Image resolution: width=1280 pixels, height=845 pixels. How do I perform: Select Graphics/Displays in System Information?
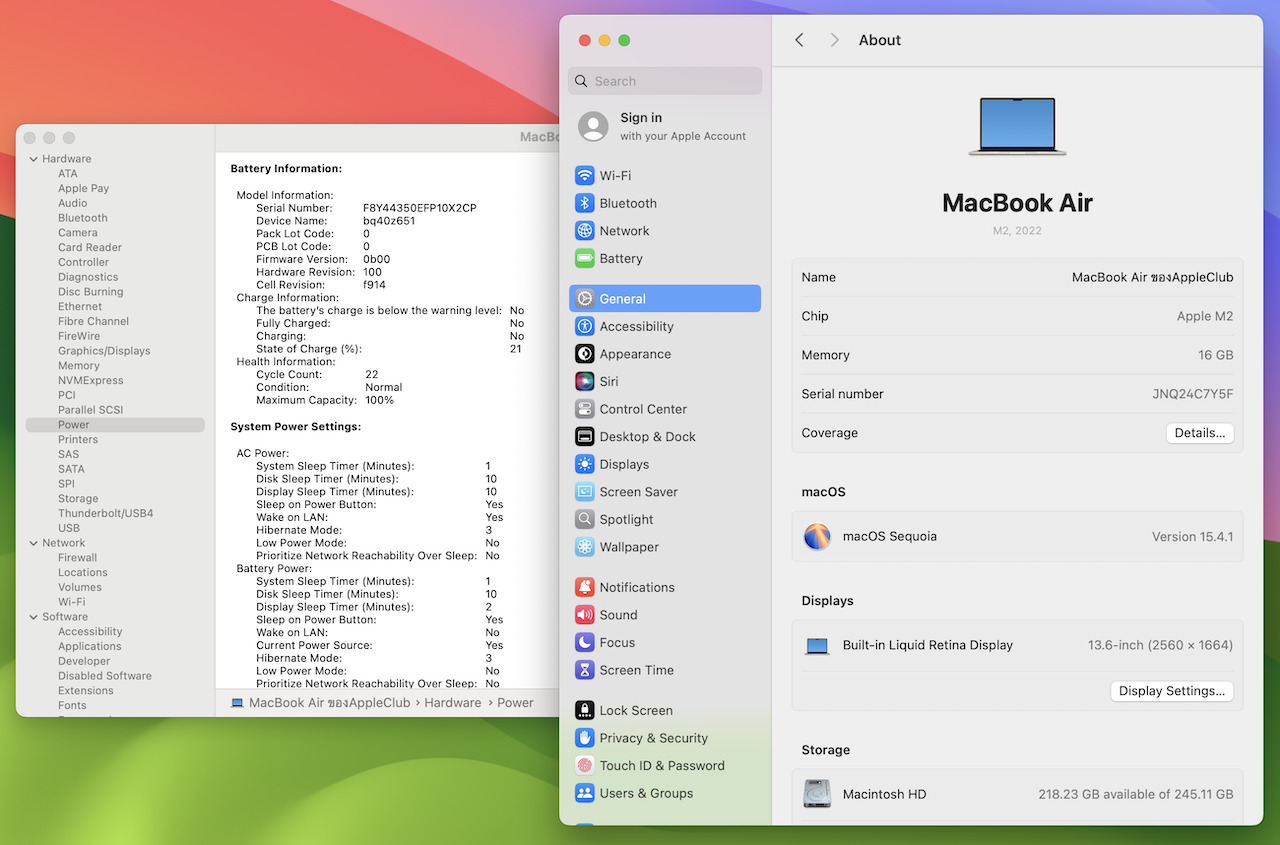(x=104, y=351)
